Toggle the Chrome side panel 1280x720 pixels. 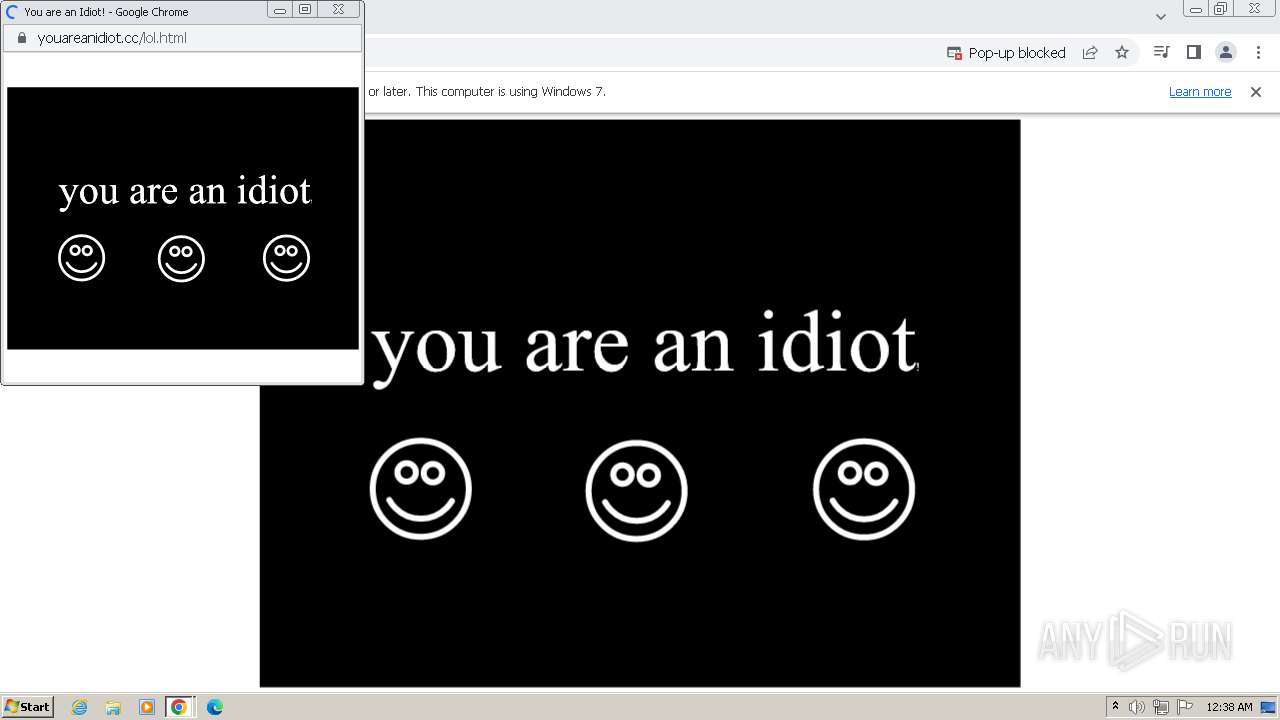pos(1193,52)
